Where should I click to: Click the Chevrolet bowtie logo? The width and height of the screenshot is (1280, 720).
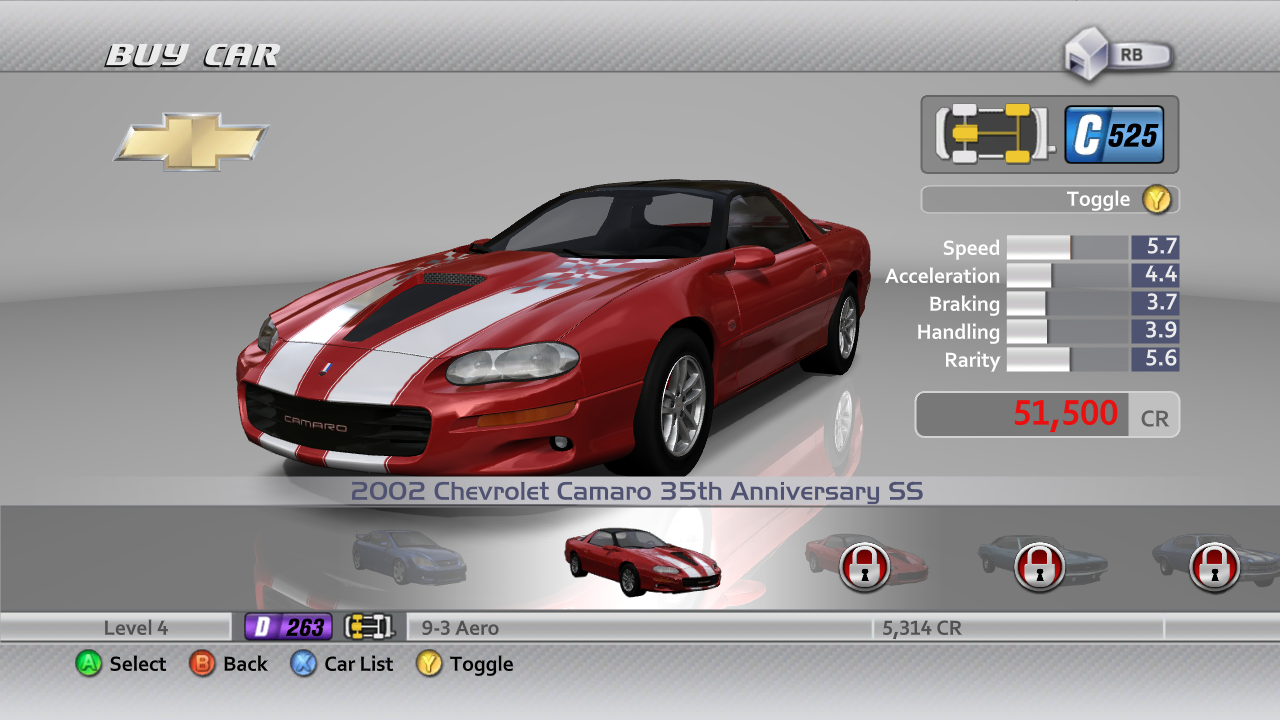tap(191, 141)
